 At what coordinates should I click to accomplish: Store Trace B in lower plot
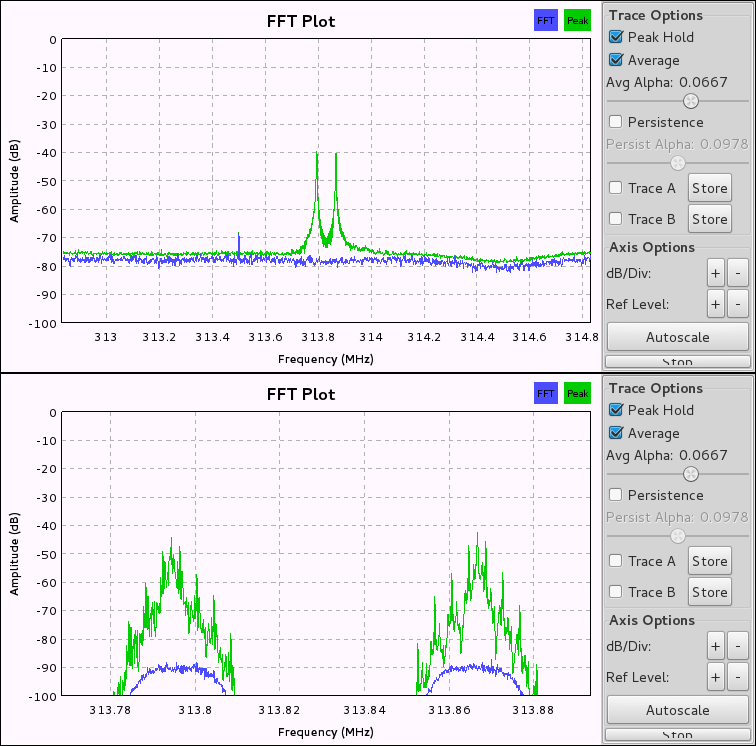(710, 592)
